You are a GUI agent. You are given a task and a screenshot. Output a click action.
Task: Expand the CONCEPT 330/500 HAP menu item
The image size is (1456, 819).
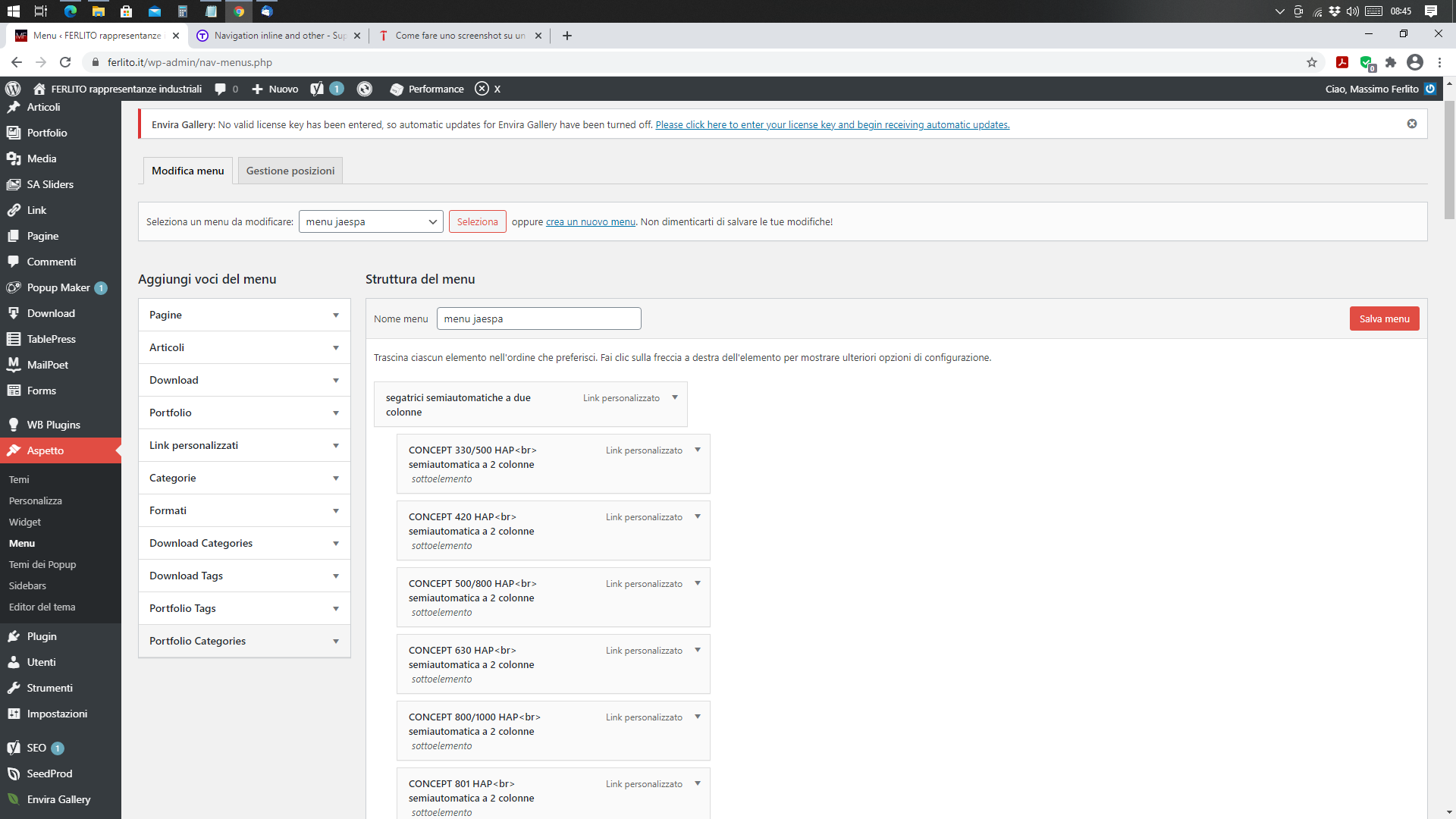698,450
